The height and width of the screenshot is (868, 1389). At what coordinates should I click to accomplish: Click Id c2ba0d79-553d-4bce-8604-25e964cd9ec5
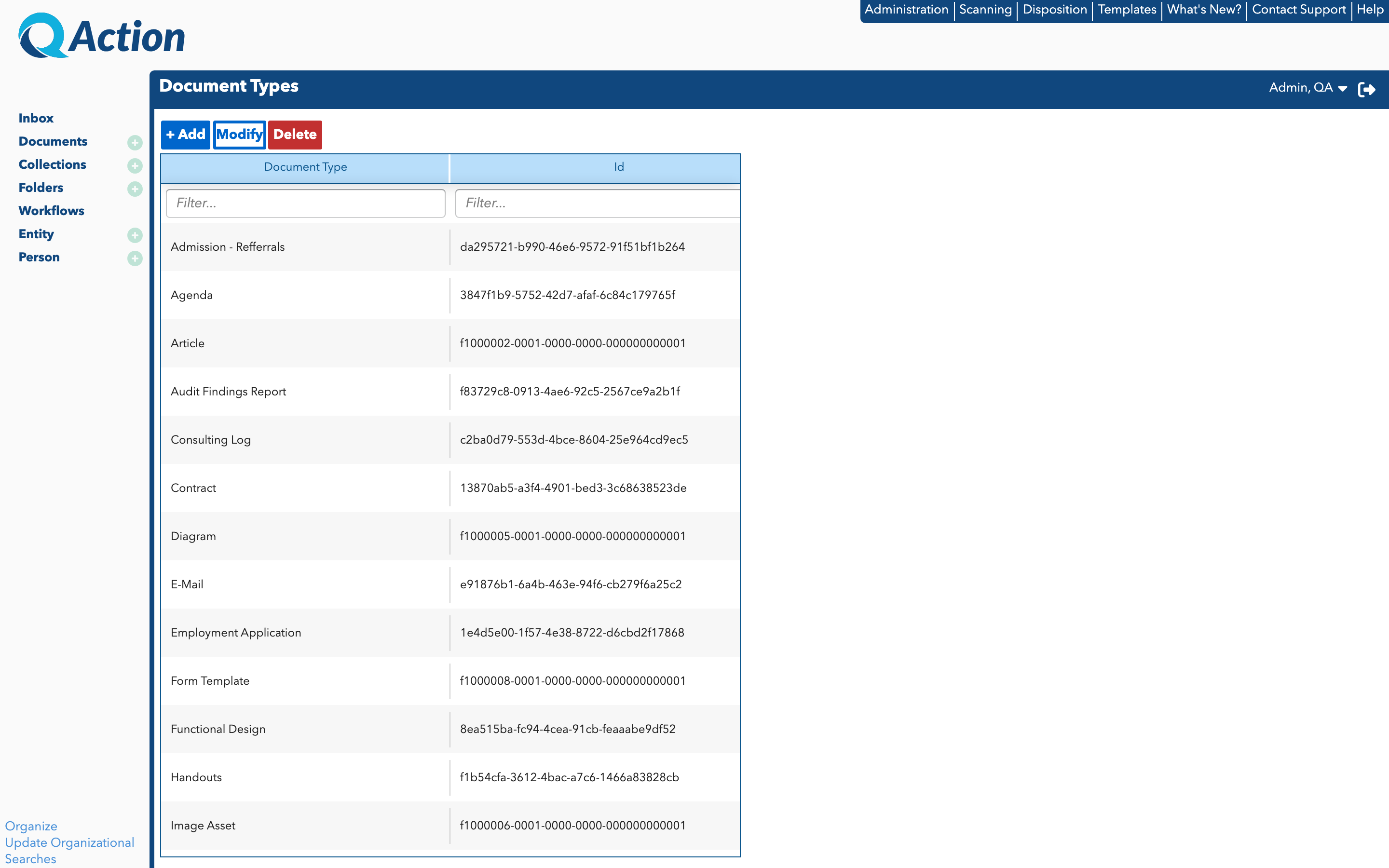[574, 440]
